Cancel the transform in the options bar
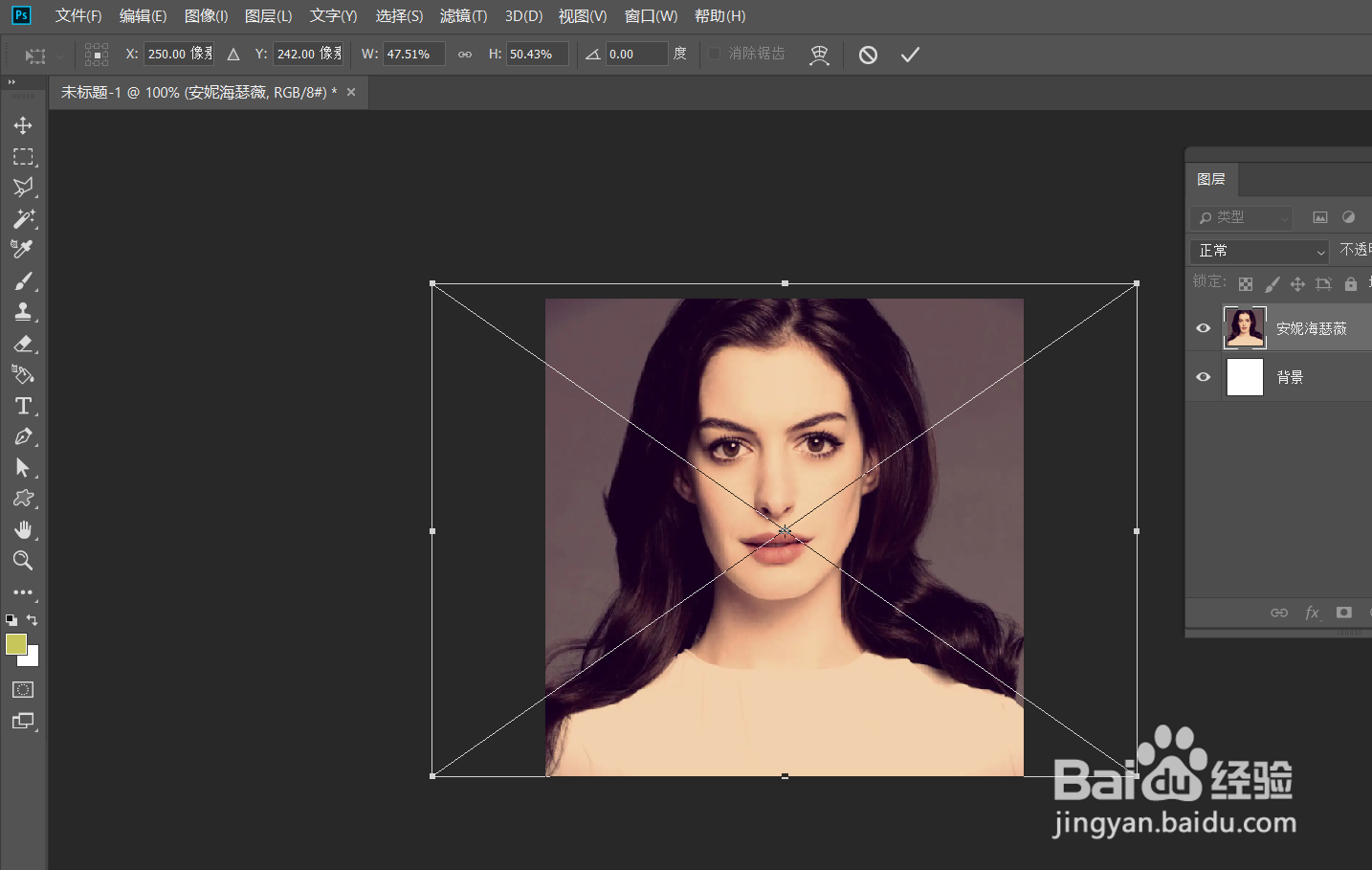The width and height of the screenshot is (1372, 870). pyautogui.click(x=868, y=55)
